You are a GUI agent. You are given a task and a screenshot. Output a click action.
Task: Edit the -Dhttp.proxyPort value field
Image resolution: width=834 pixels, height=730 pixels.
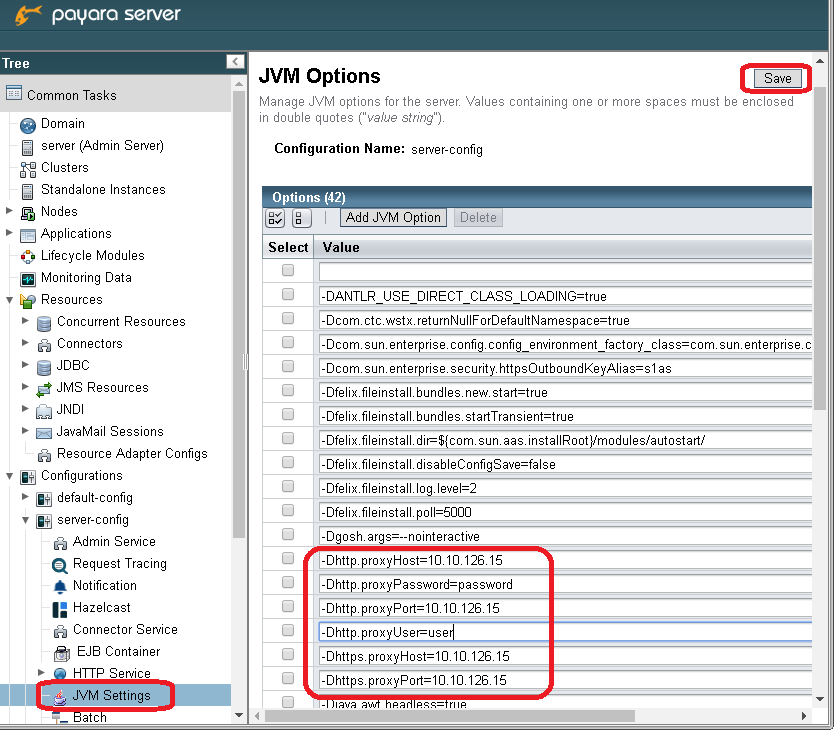[565, 608]
